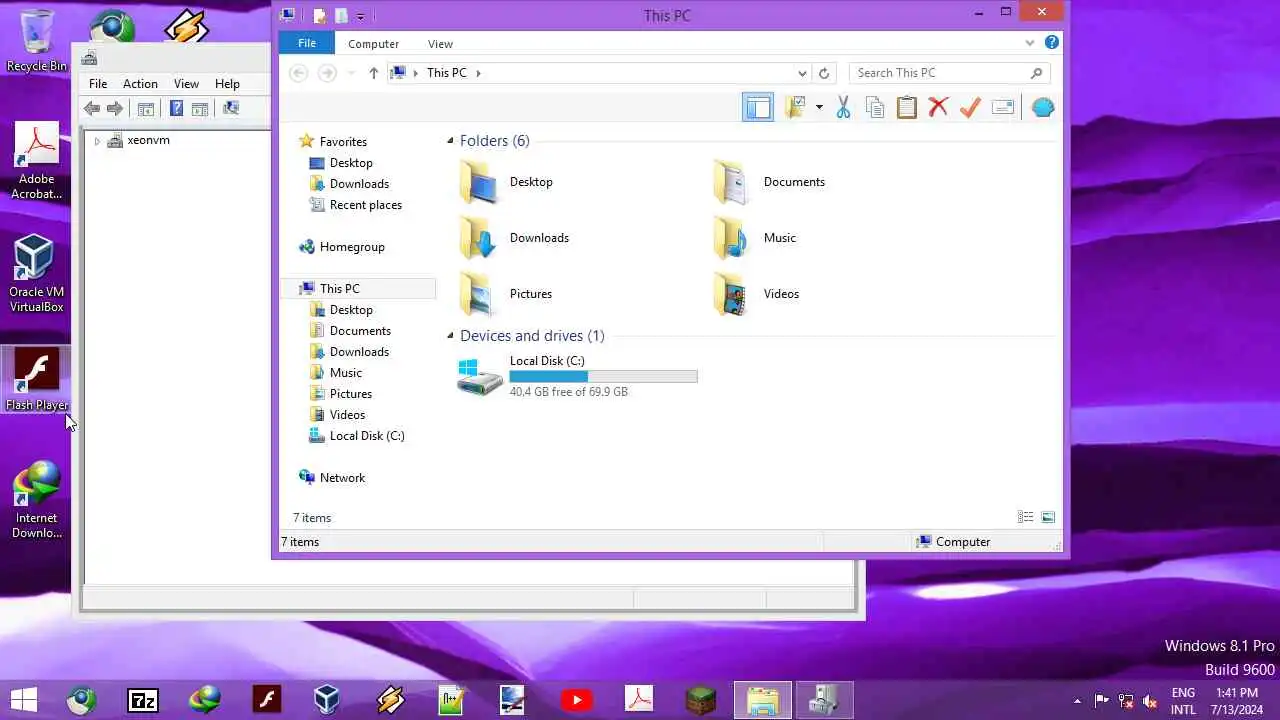Click the folder options icon in toolbar
This screenshot has height=720, width=1280.
tap(796, 108)
